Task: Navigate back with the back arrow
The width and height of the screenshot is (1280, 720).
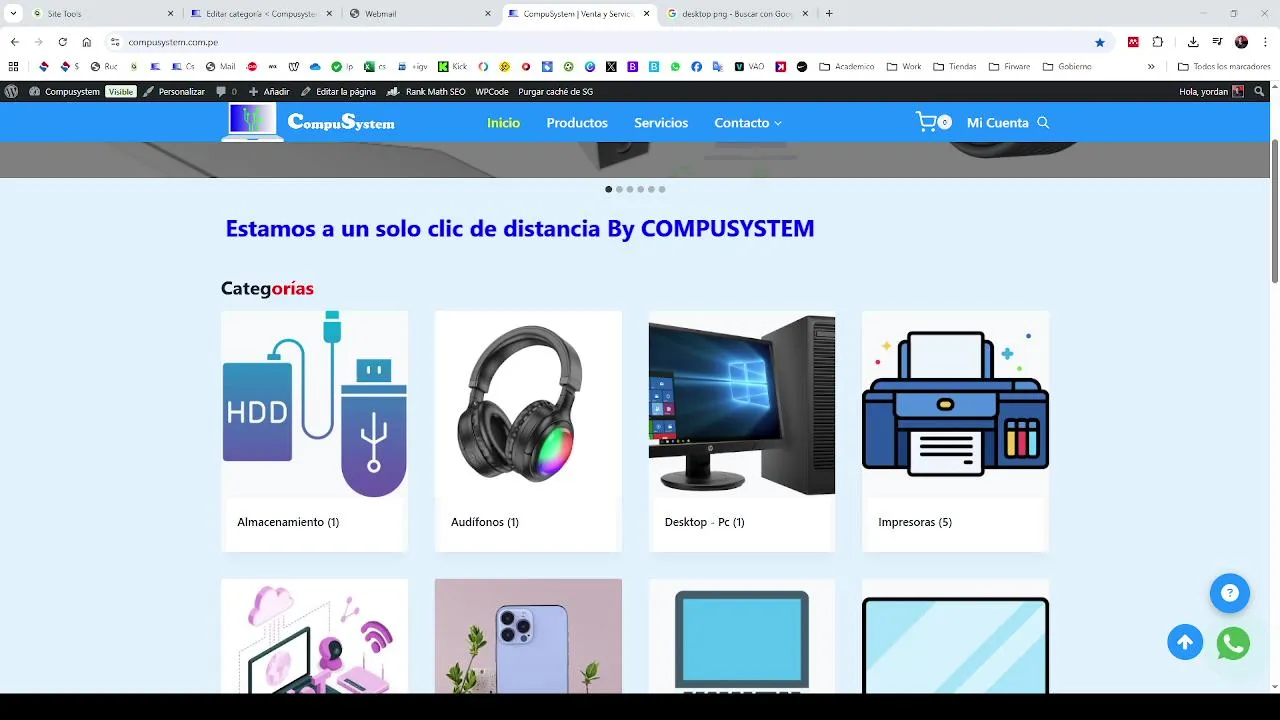Action: pos(14,42)
